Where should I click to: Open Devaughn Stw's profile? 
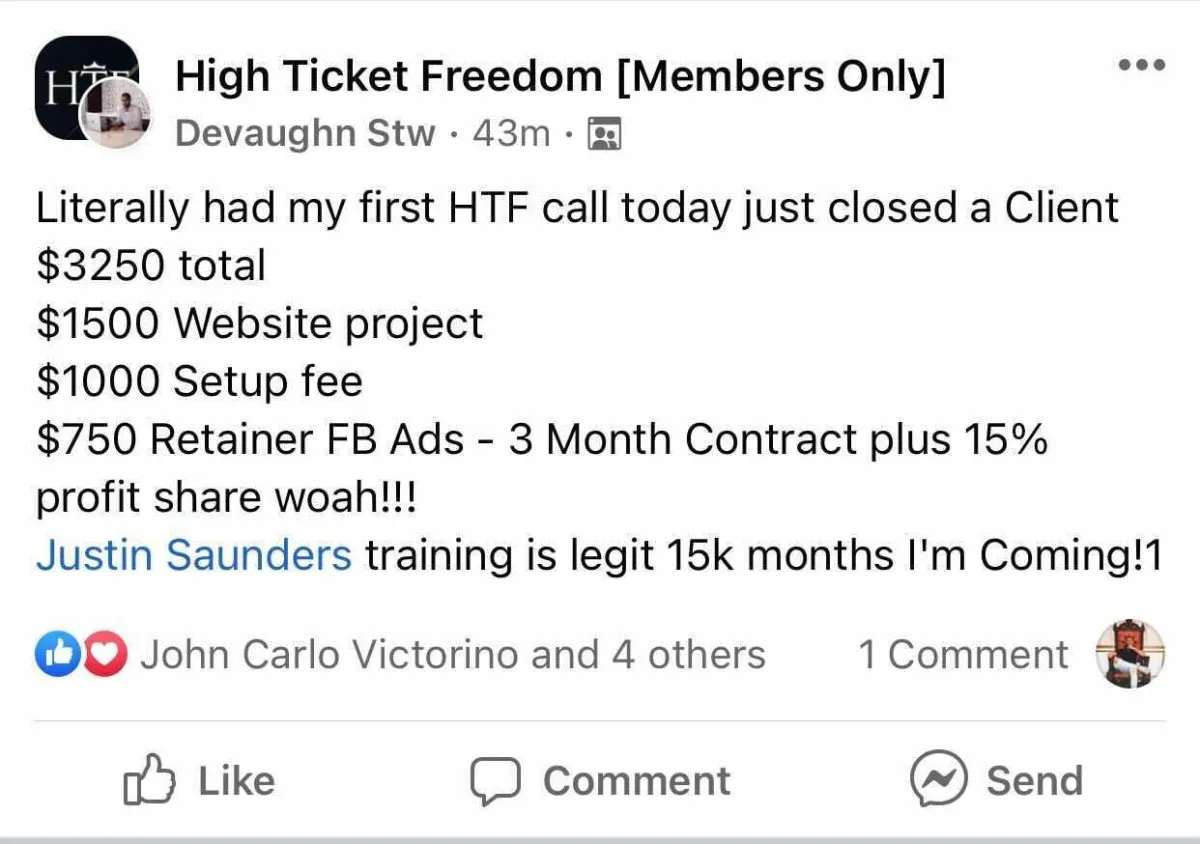click(x=306, y=133)
